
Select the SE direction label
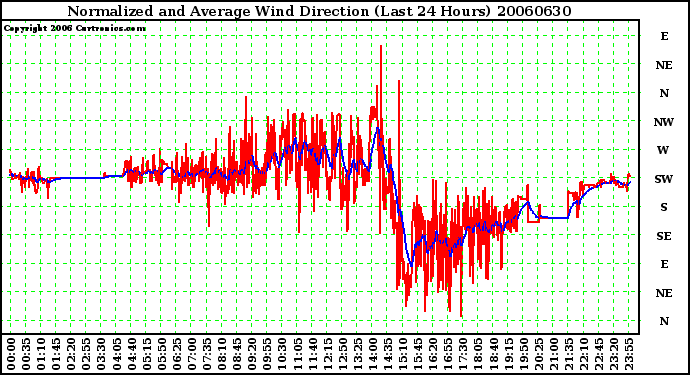pyautogui.click(x=664, y=236)
